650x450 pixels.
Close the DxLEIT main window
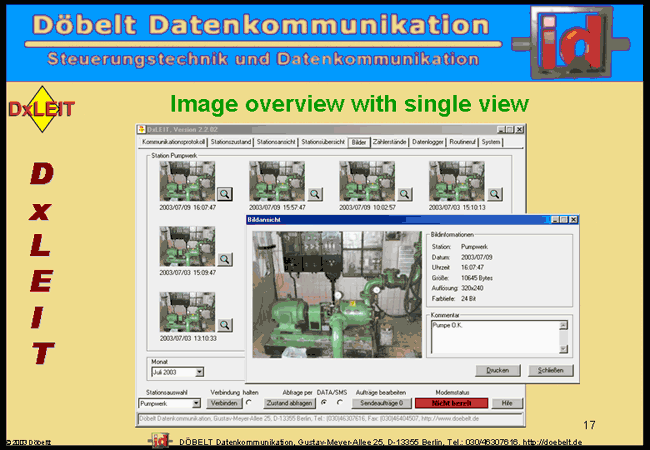point(519,129)
